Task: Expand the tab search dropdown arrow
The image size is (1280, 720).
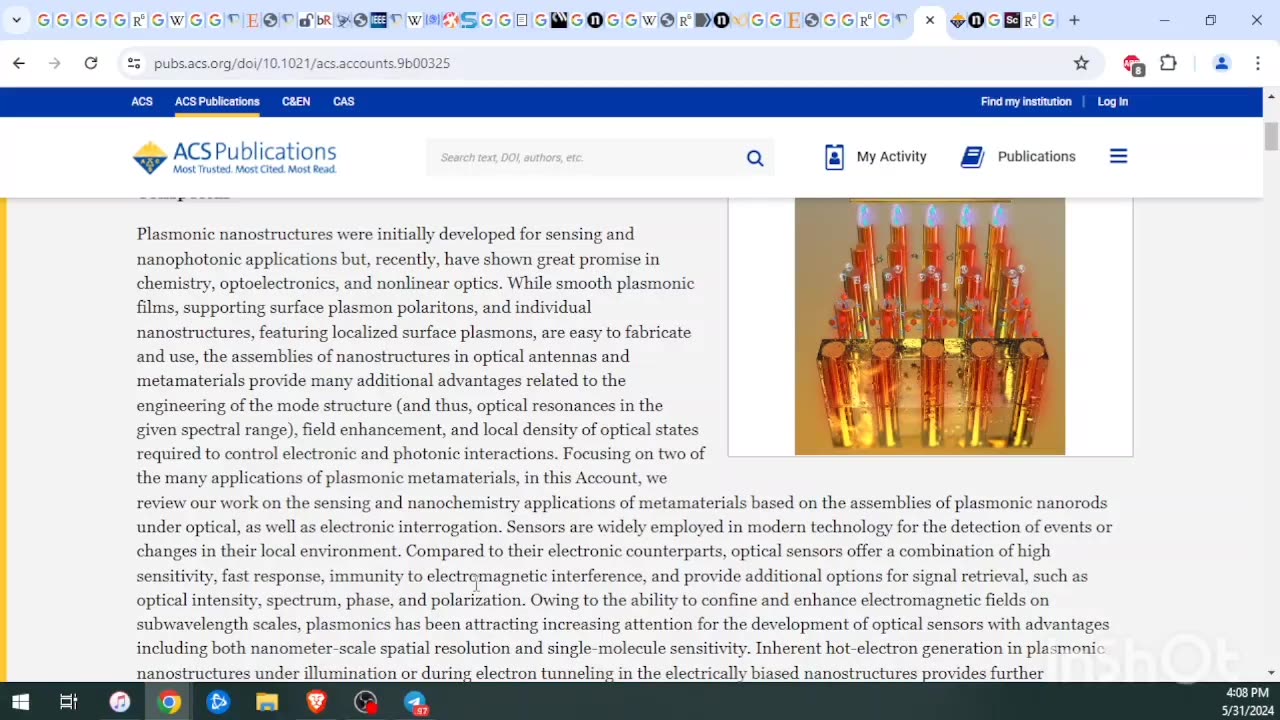Action: 16,20
